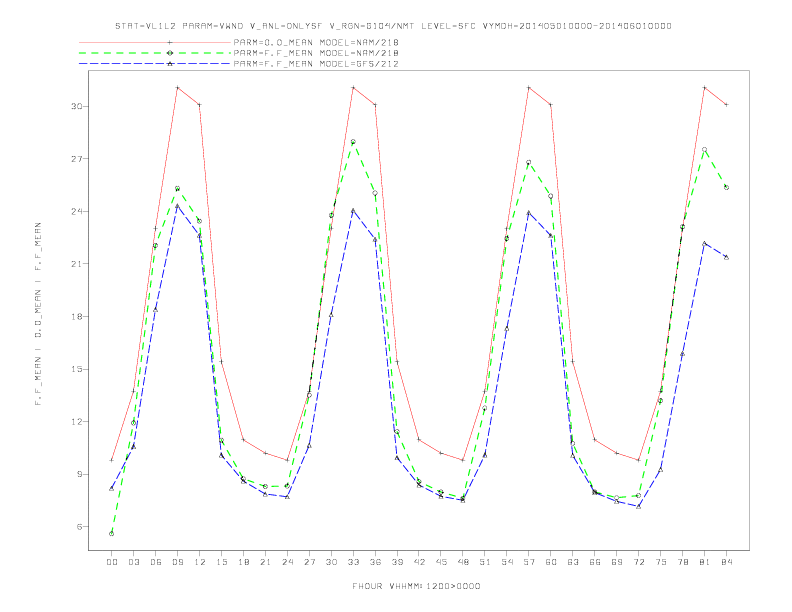The image size is (792, 612).
Task: Click x-axis tick label 33
Action: coord(353,562)
